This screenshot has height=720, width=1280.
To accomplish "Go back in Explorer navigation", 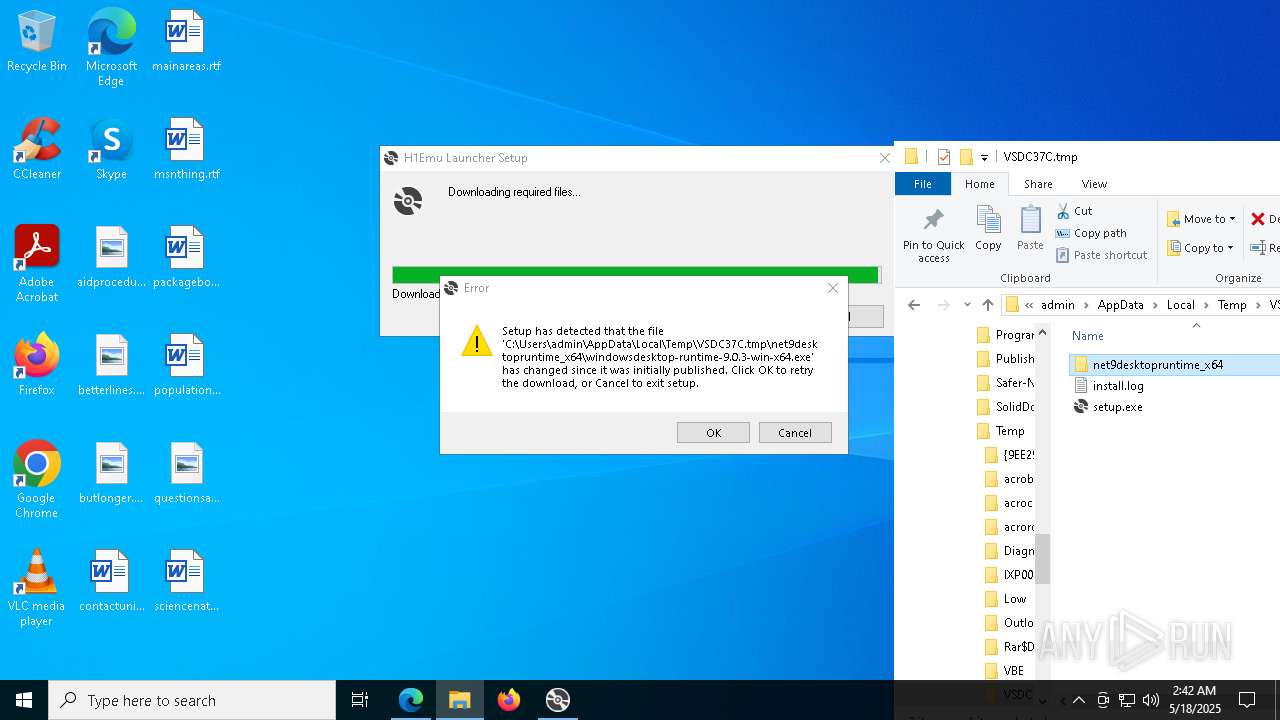I will [913, 305].
